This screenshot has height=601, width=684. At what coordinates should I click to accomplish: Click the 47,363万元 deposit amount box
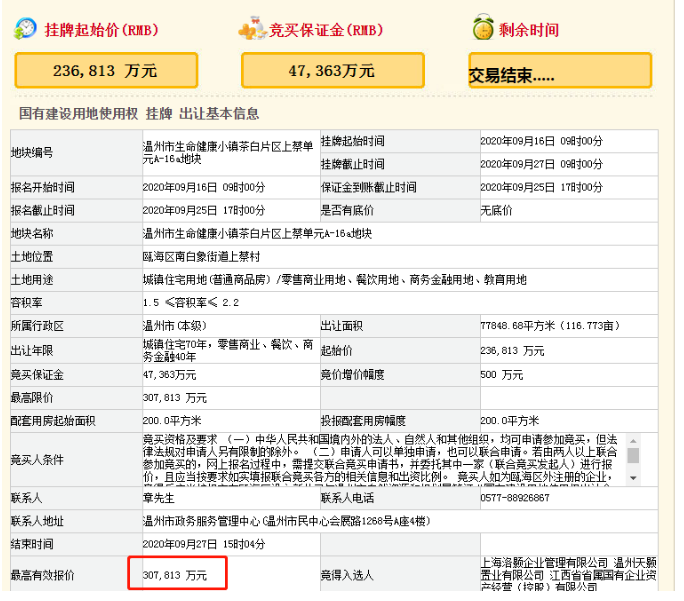pyautogui.click(x=335, y=70)
